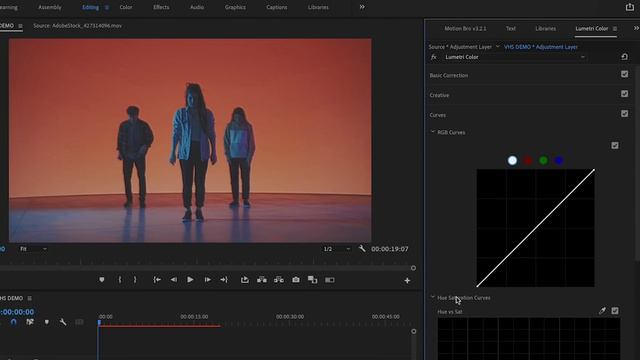Click the Mark In bracket icon

pos(120,280)
